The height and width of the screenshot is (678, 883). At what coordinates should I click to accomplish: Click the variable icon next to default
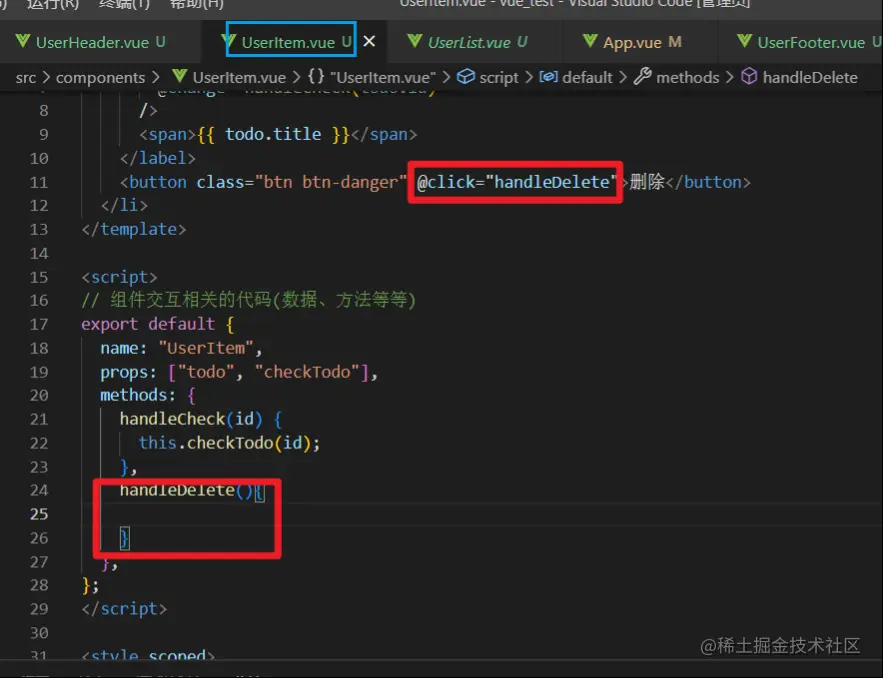tap(548, 77)
